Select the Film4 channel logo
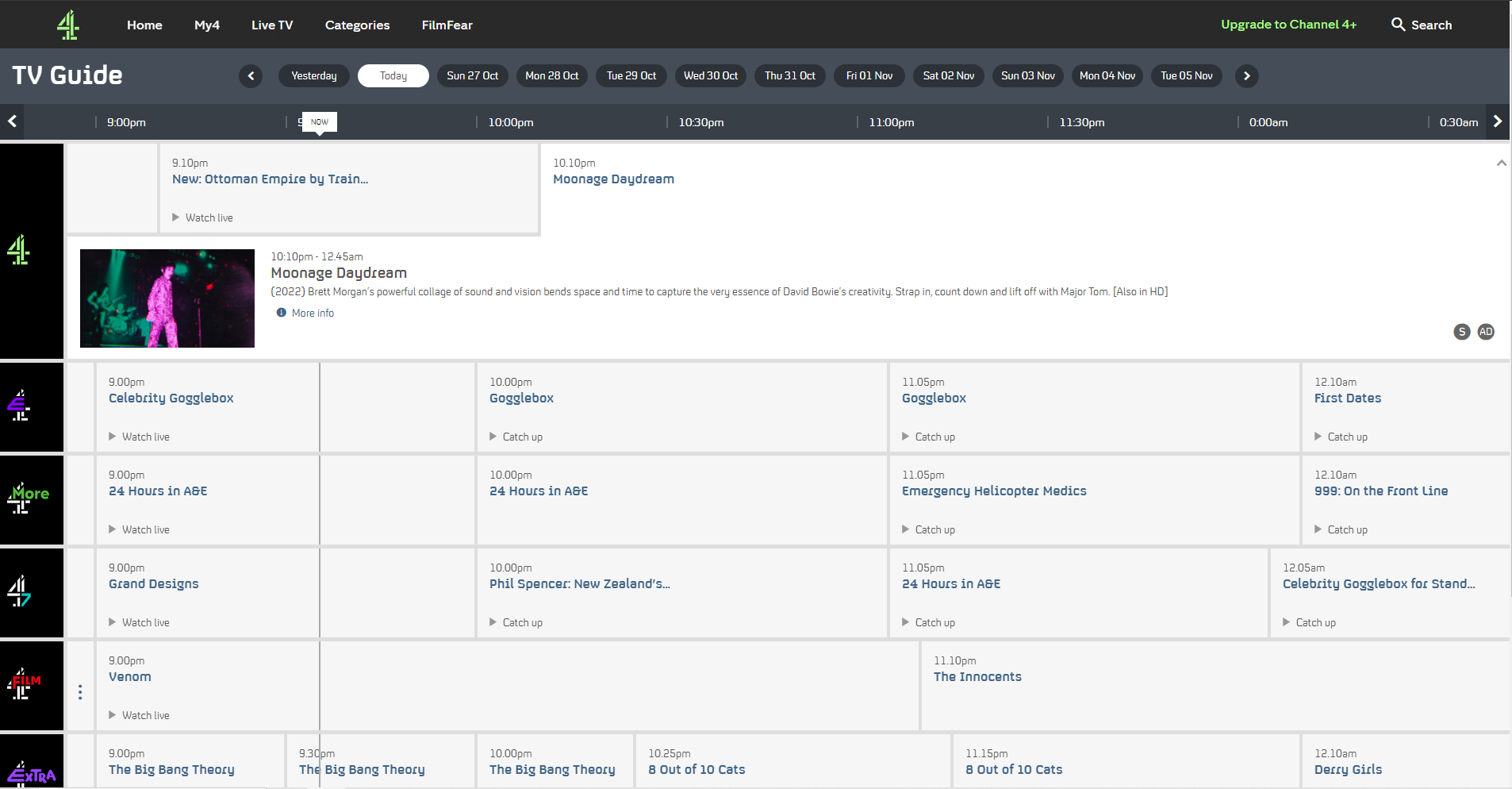 (24, 685)
